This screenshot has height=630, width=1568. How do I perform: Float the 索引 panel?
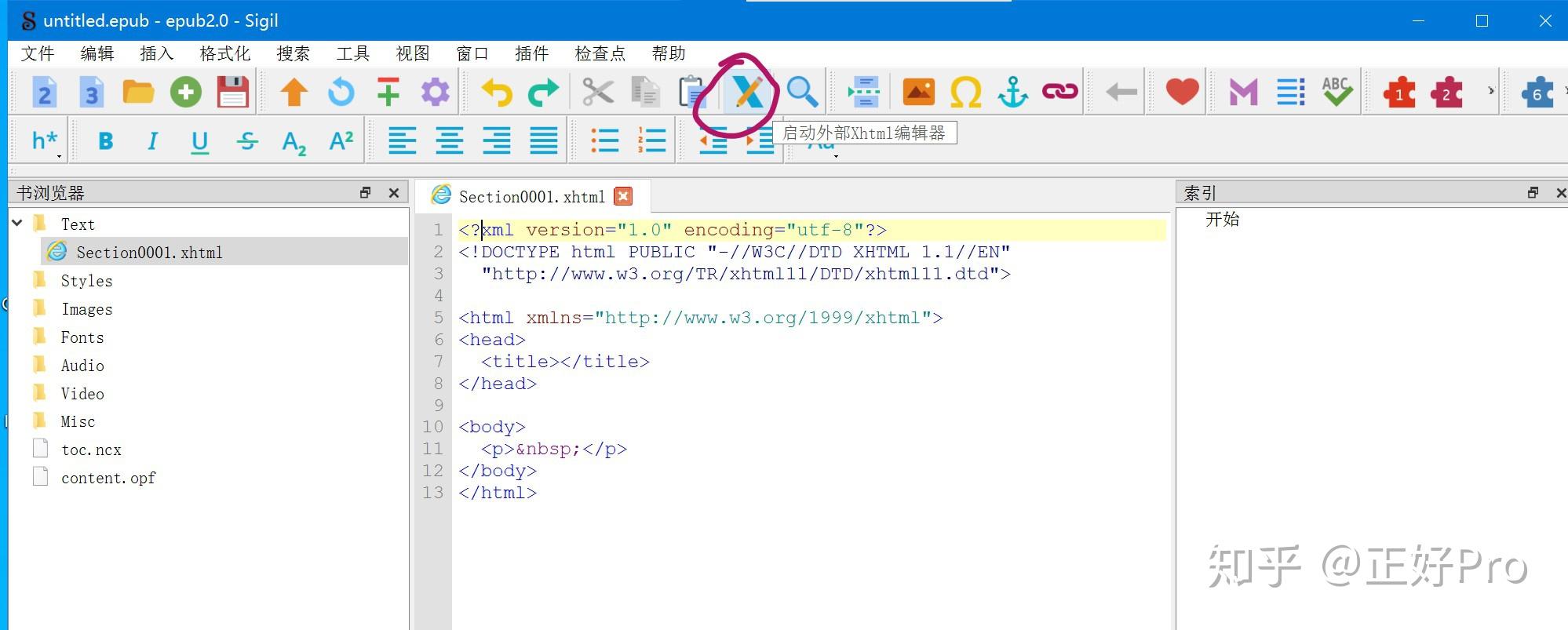coord(1533,193)
